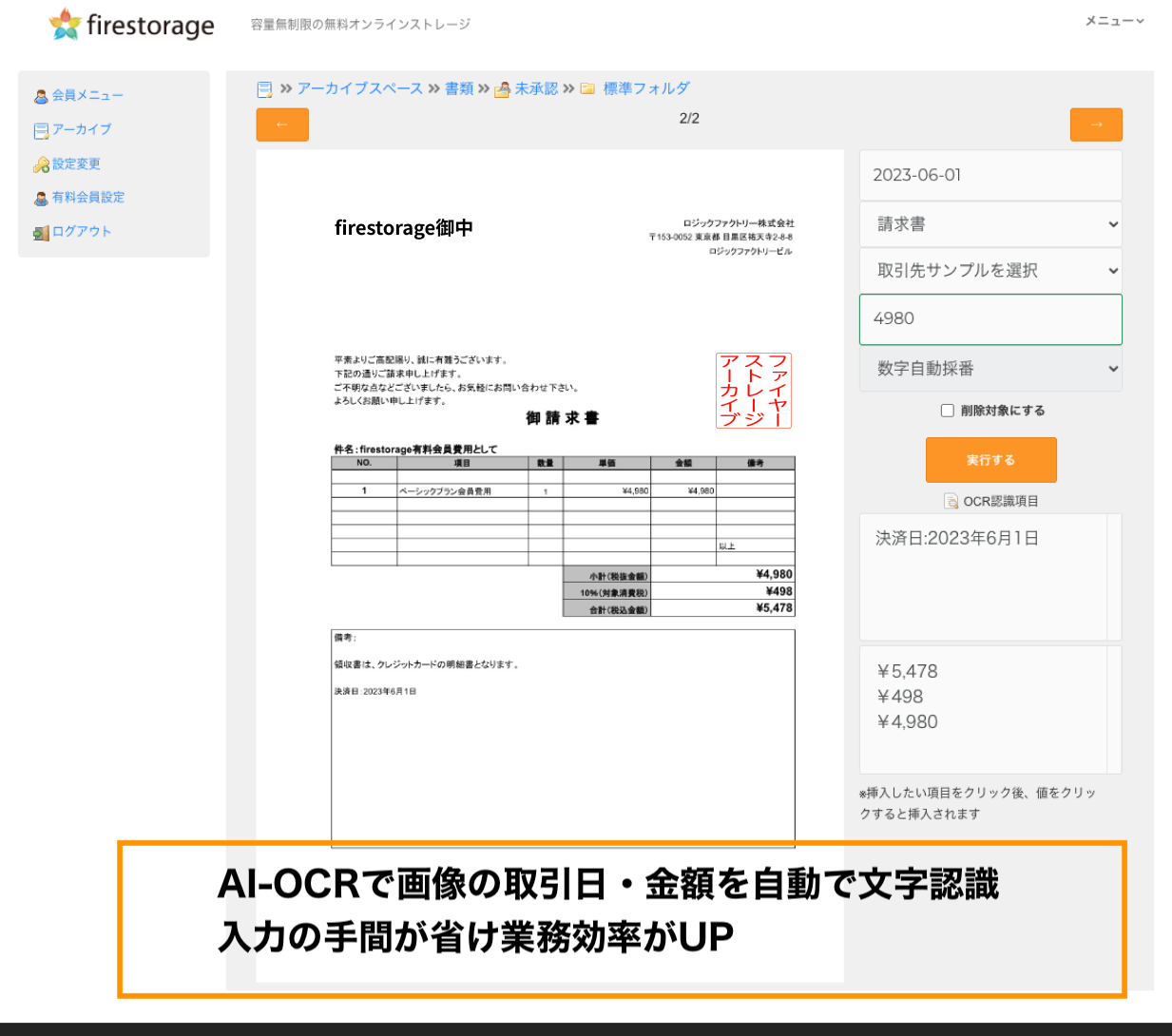Check the 削除対象にする checkbox
Image resolution: width=1172 pixels, height=1036 pixels.
[x=947, y=411]
